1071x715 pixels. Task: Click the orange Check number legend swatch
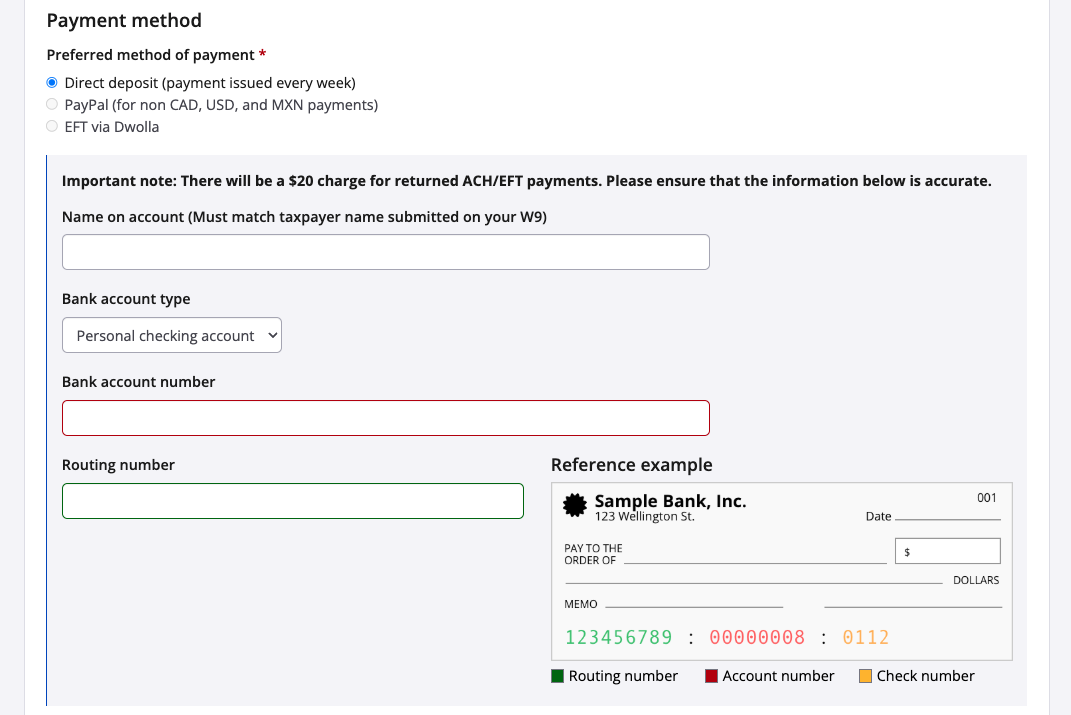tap(866, 677)
